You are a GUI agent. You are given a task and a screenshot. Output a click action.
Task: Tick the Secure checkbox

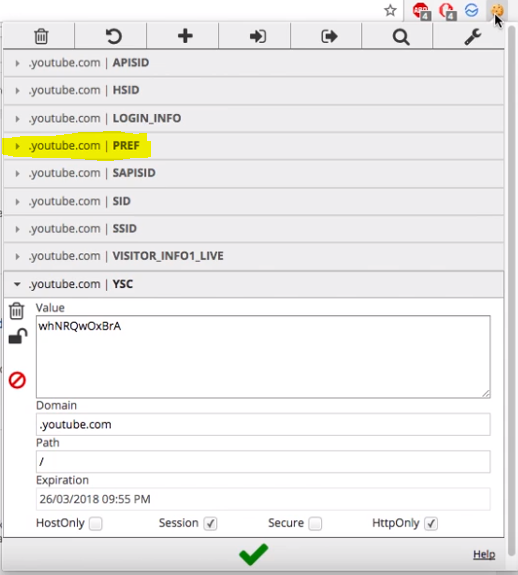(x=315, y=523)
